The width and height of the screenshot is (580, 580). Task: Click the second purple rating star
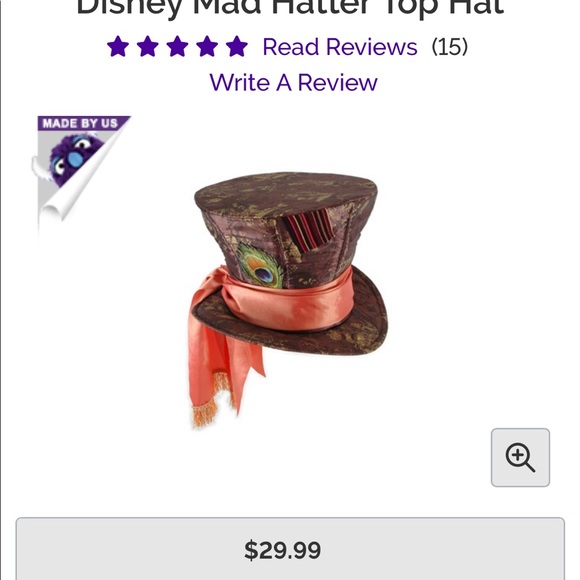pyautogui.click(x=148, y=47)
